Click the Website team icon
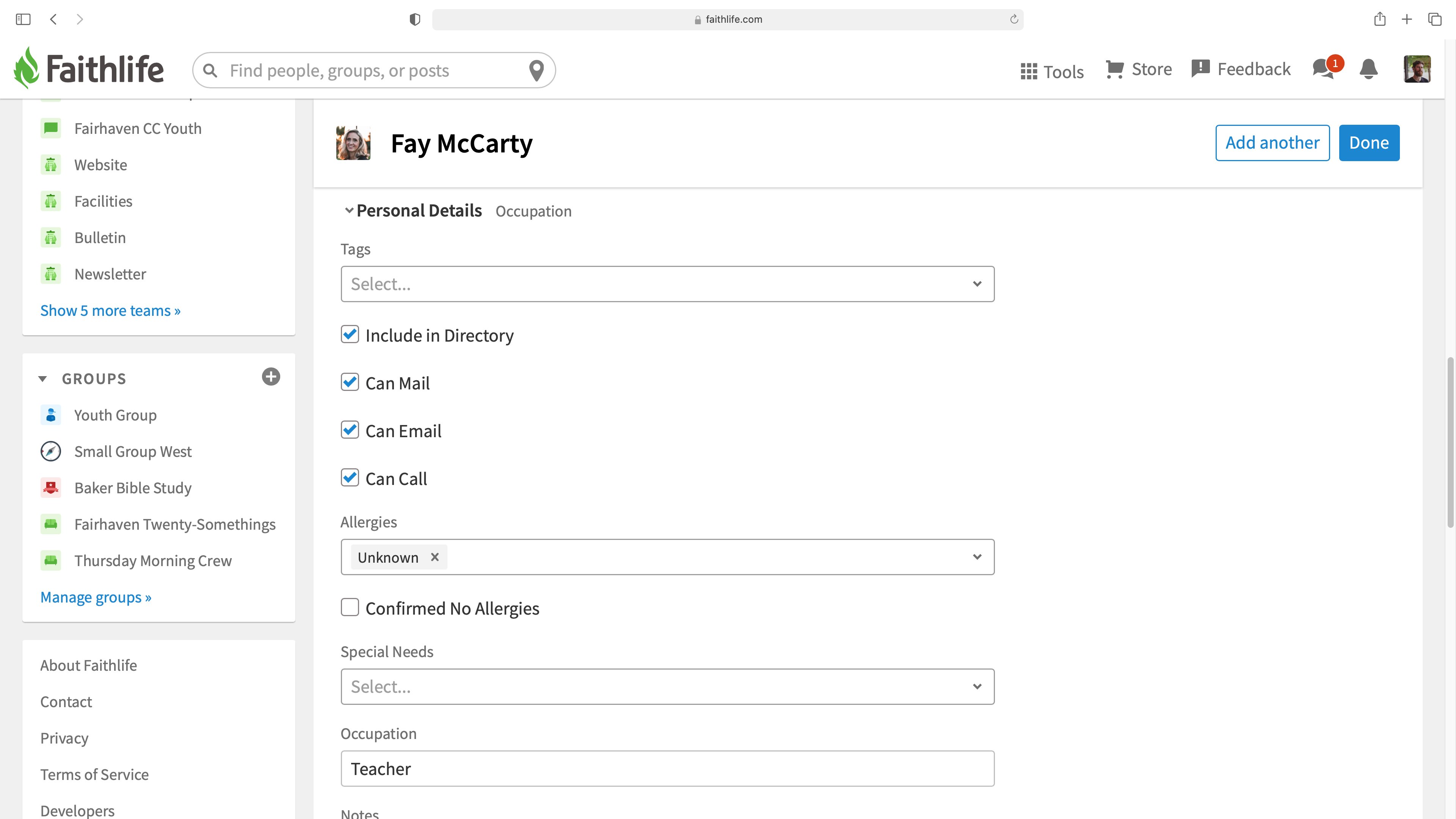This screenshot has height=819, width=1456. 51,165
